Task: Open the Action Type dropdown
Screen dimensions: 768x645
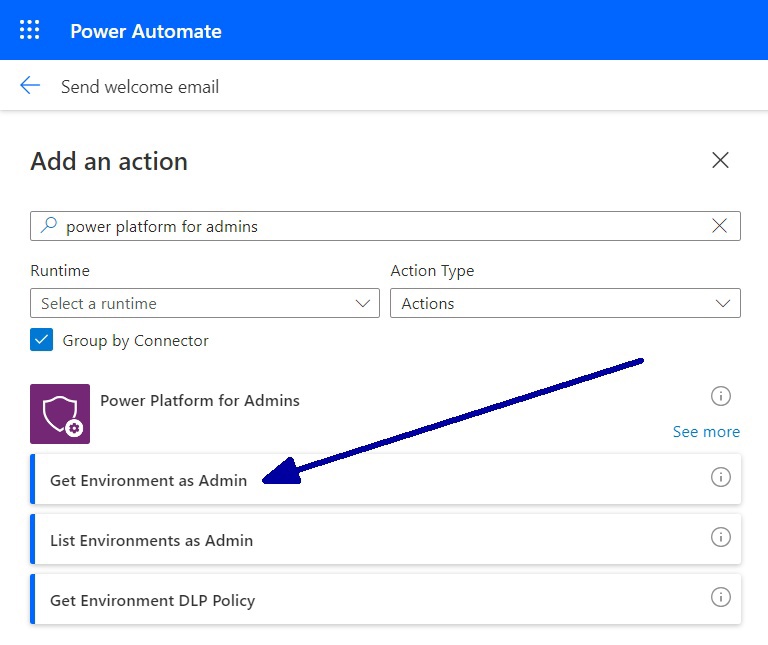Action: [565, 303]
